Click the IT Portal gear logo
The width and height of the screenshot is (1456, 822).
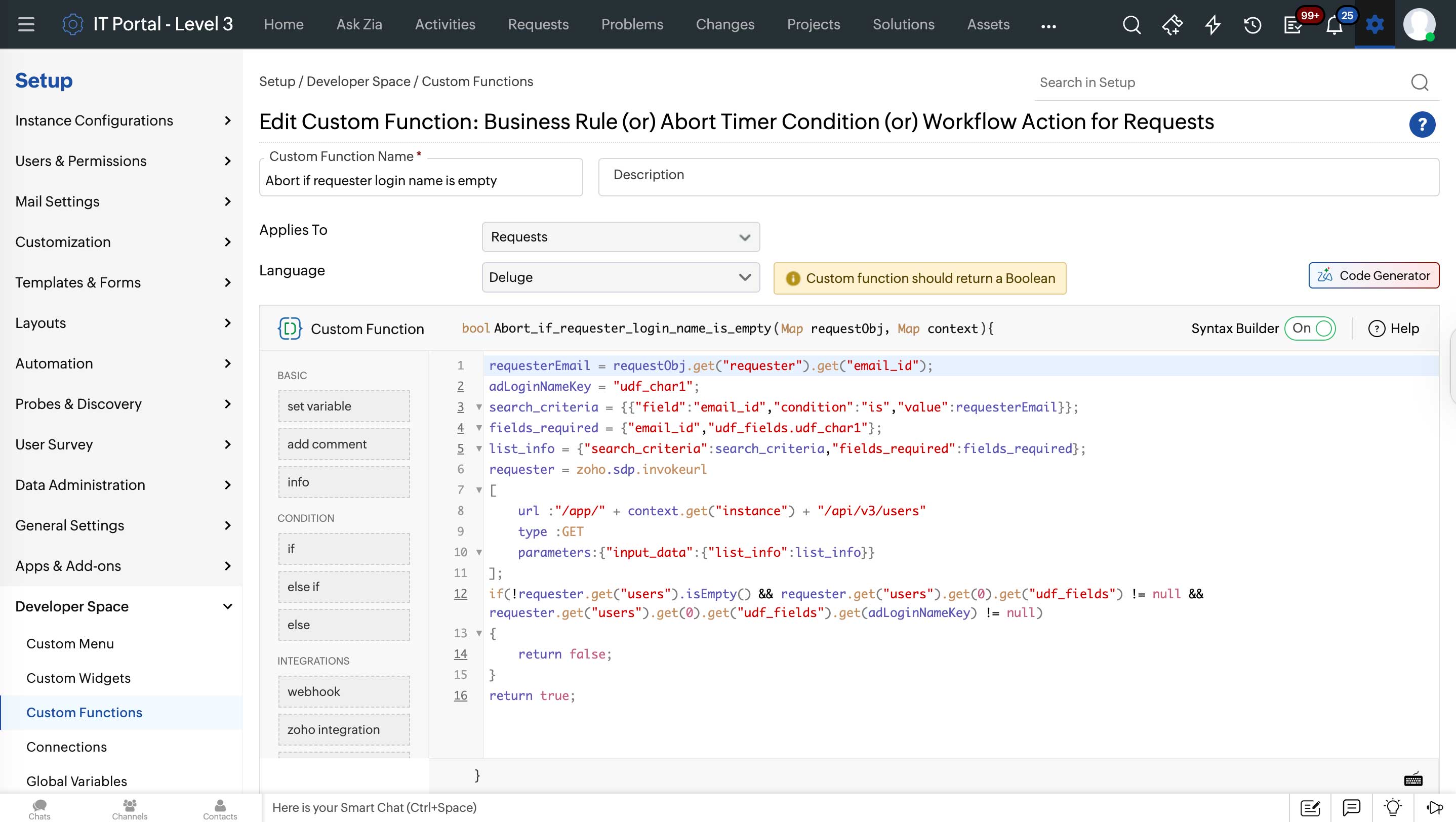72,24
